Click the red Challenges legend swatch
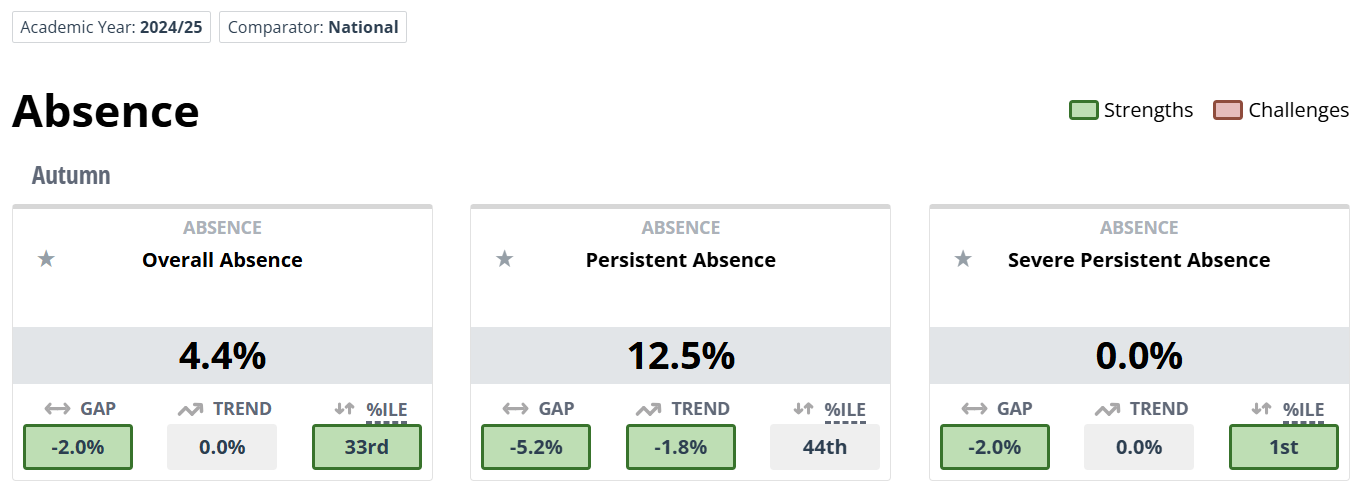Screen dimensions: 1358x487 [x=1228, y=110]
